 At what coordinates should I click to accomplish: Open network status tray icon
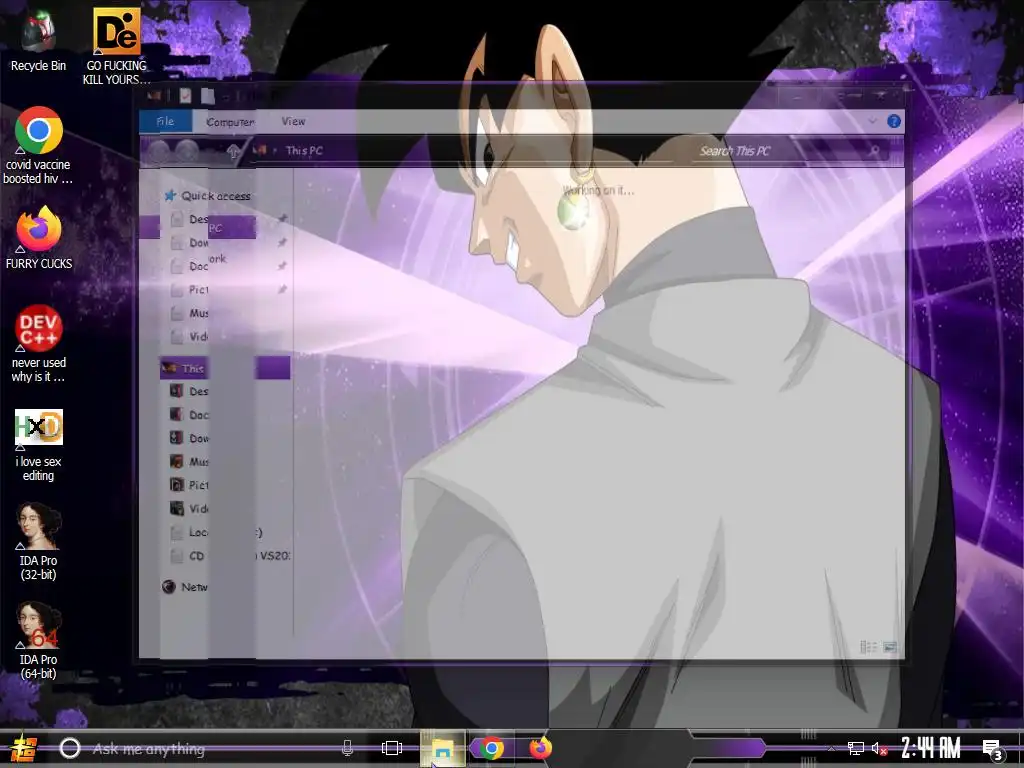pyautogui.click(x=856, y=748)
